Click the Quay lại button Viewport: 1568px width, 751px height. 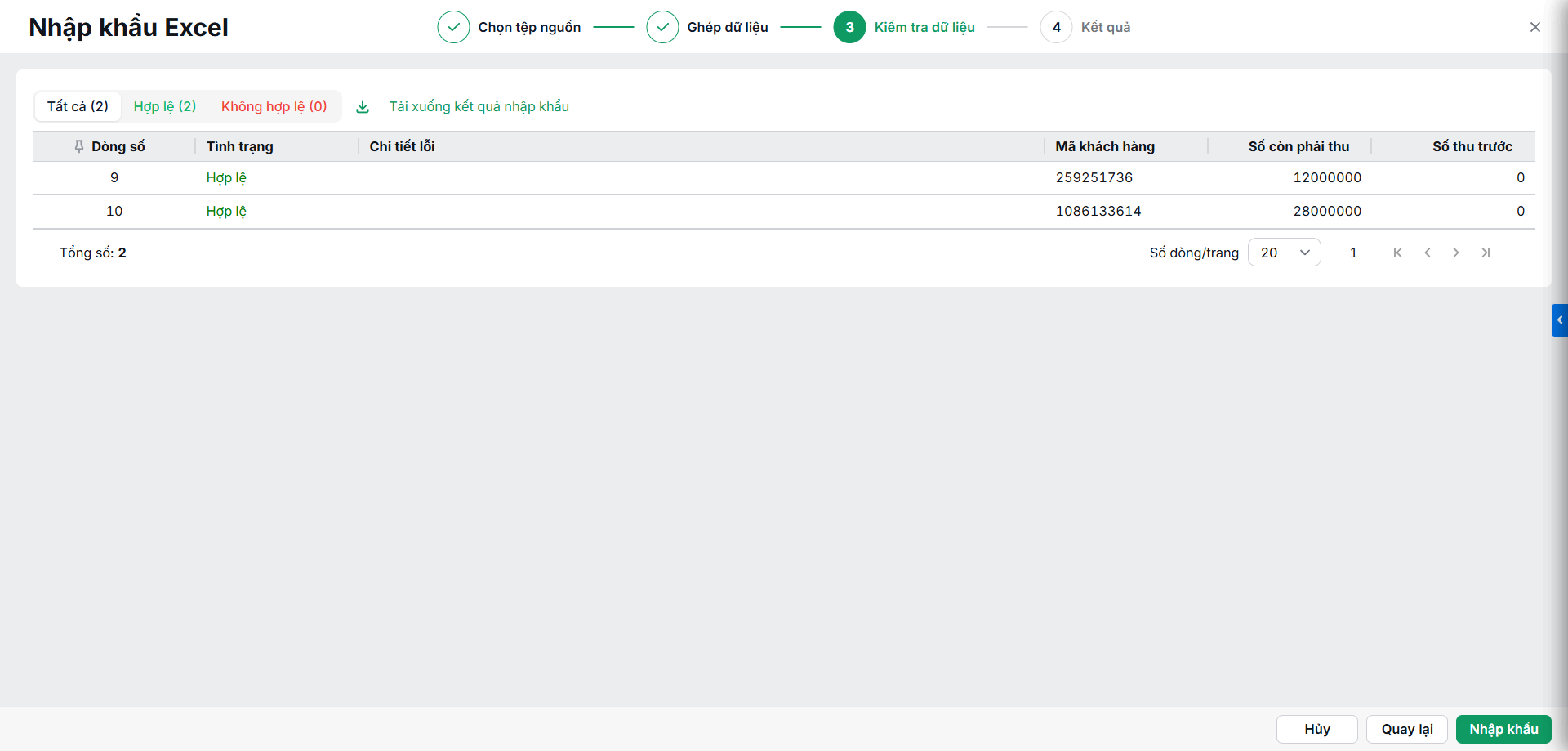pyautogui.click(x=1406, y=729)
